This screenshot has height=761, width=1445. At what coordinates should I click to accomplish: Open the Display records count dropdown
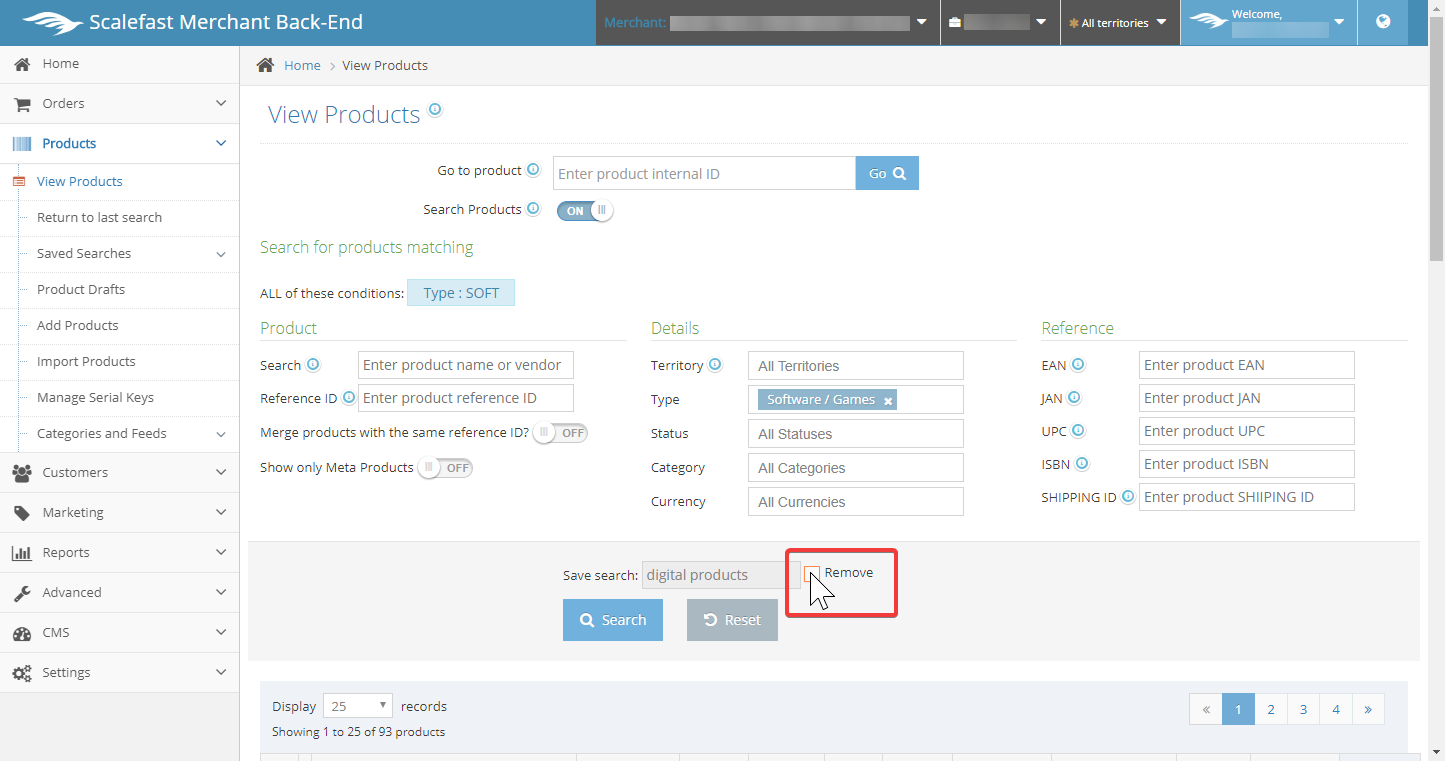coord(357,706)
